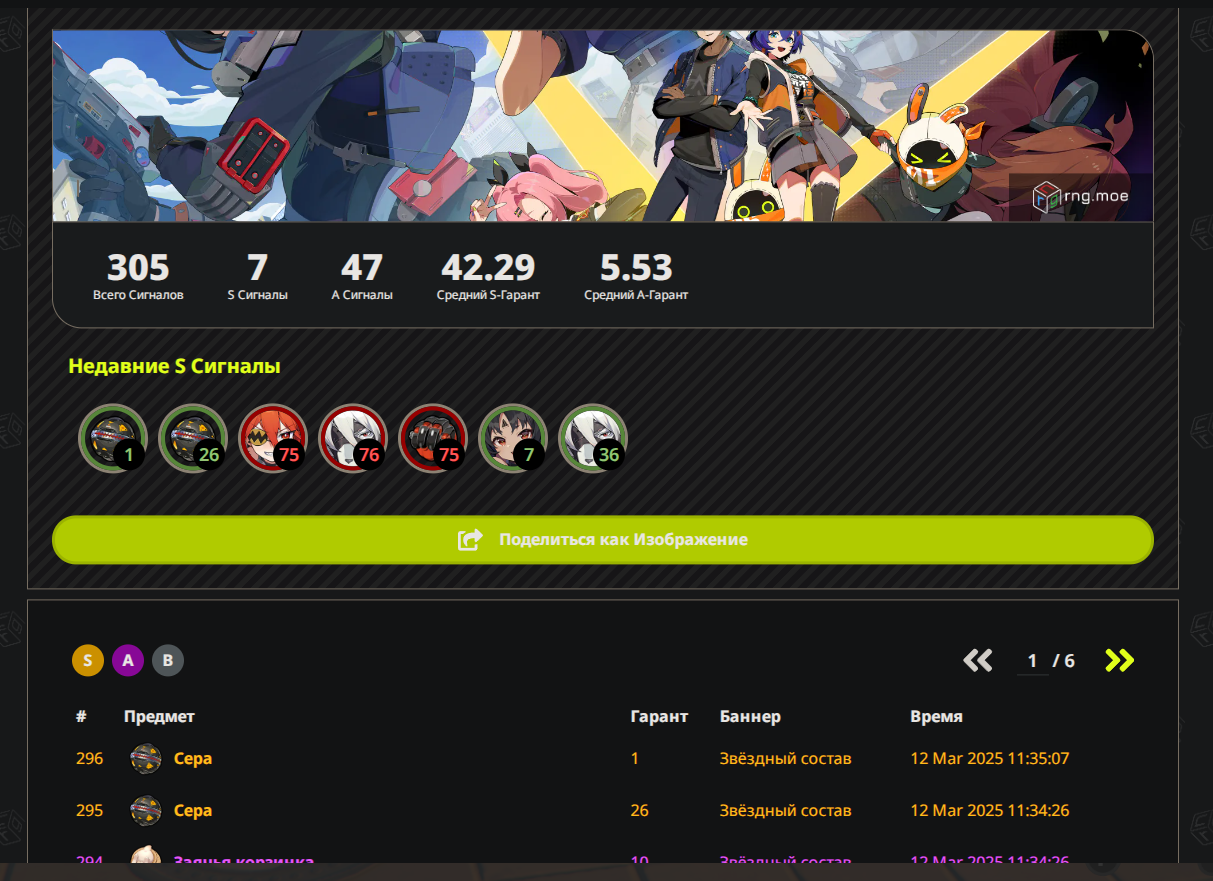This screenshot has width=1213, height=881.
Task: Open the Сера item link in row 295
Action: click(193, 810)
